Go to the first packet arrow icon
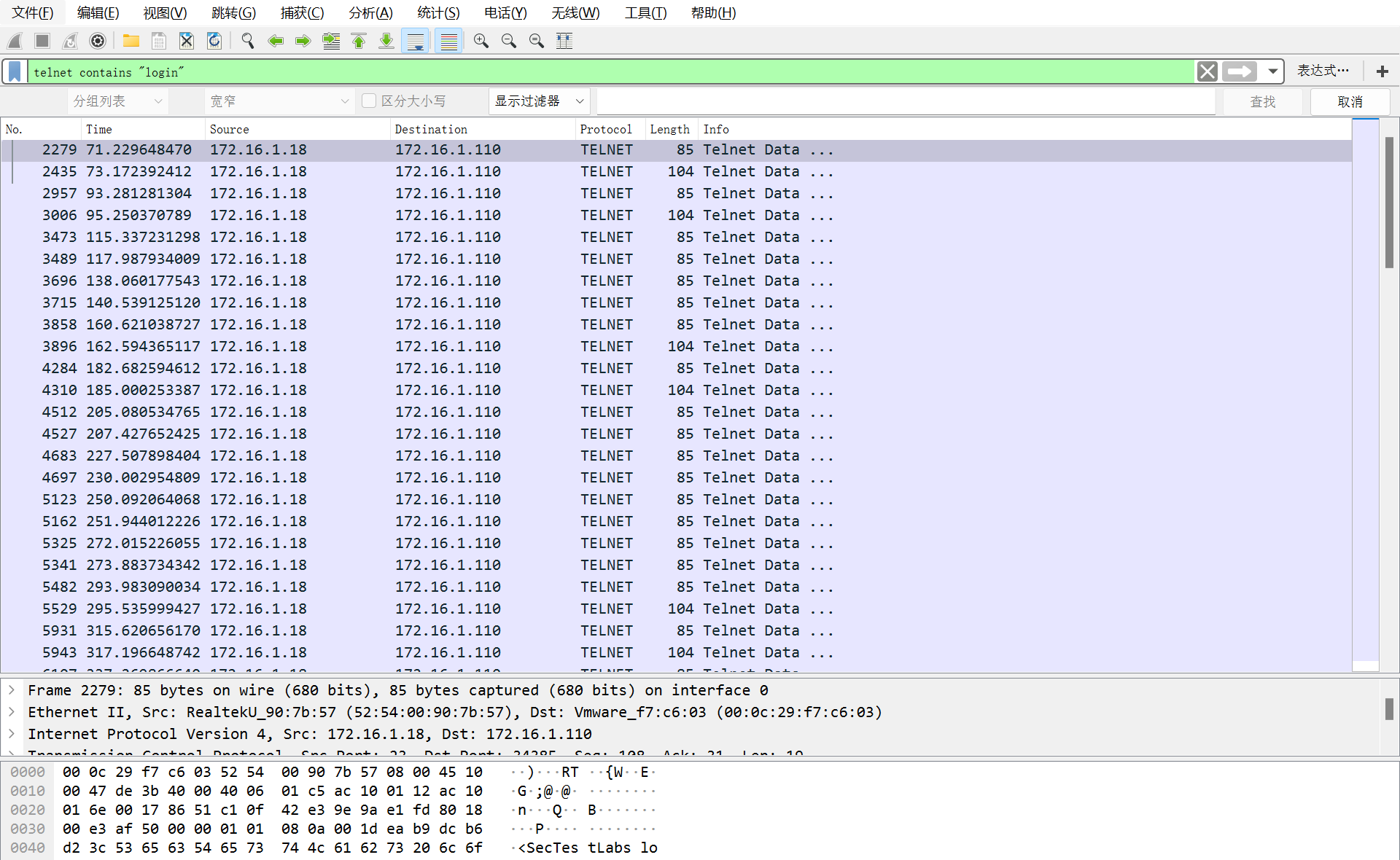Viewport: 1400px width, 860px height. [359, 41]
